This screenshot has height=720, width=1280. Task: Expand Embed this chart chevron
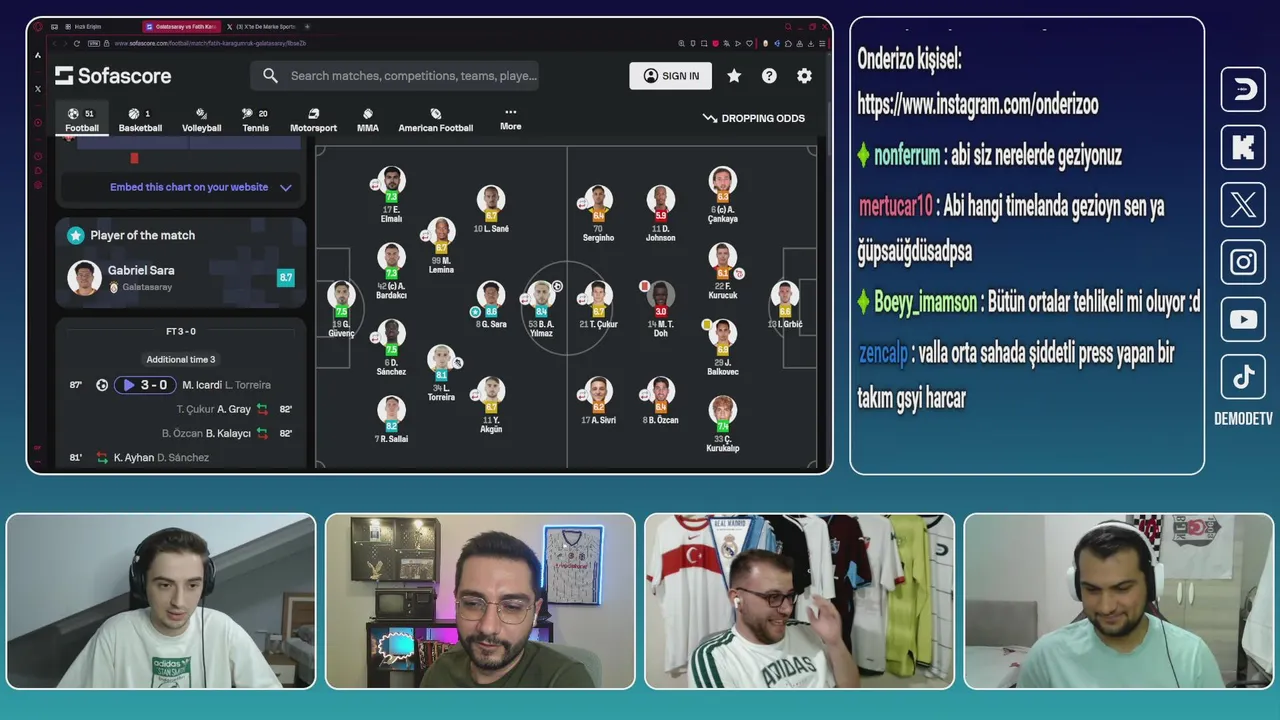coord(286,187)
